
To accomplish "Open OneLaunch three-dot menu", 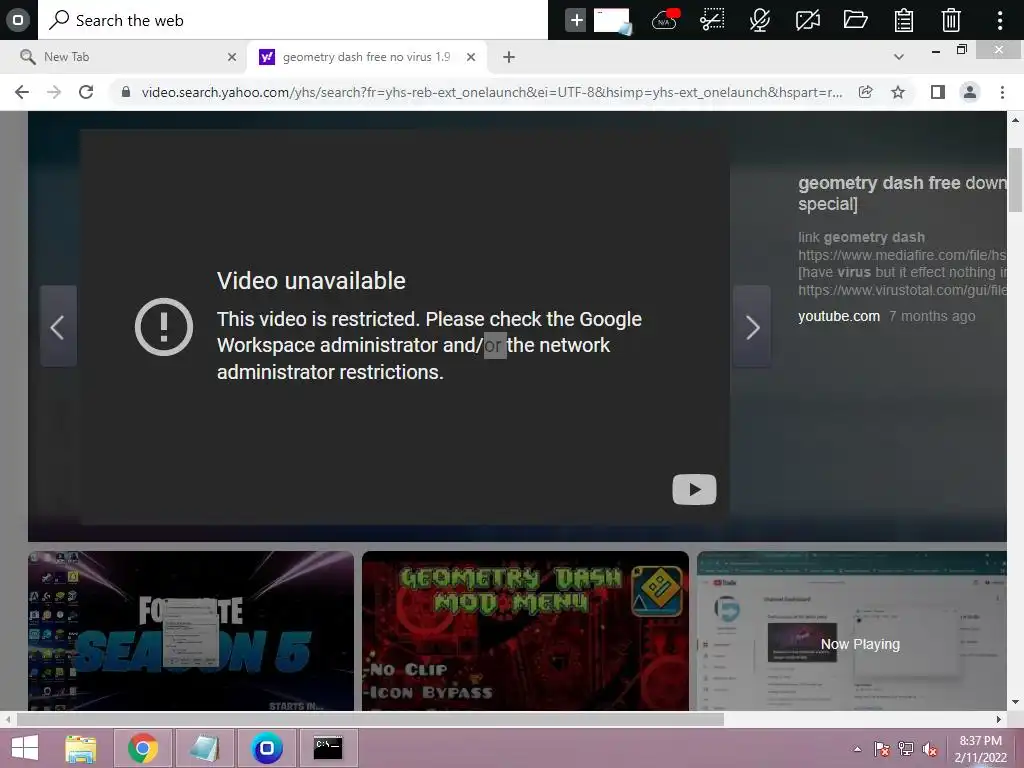I will (1000, 20).
